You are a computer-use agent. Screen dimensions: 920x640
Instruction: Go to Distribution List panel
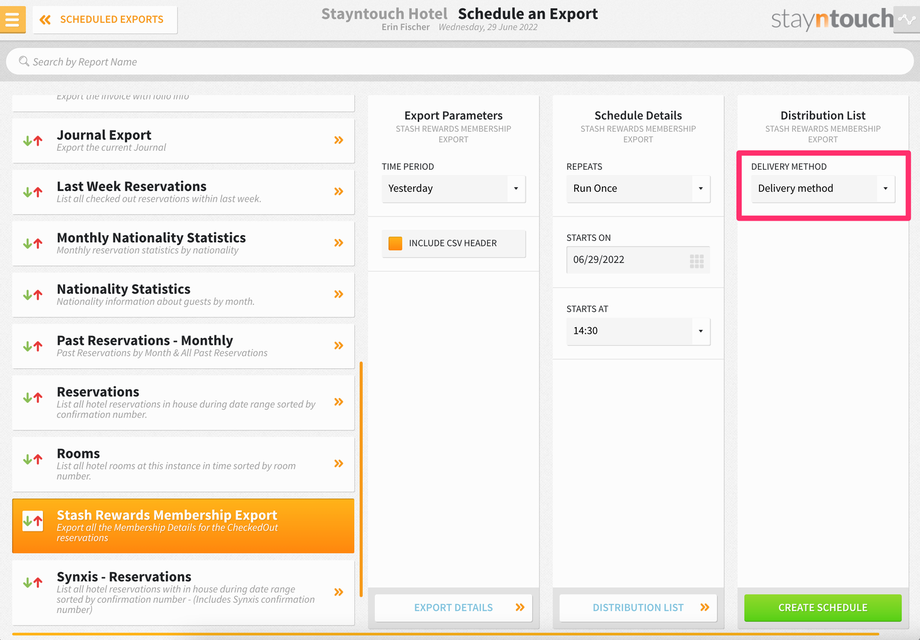638,608
